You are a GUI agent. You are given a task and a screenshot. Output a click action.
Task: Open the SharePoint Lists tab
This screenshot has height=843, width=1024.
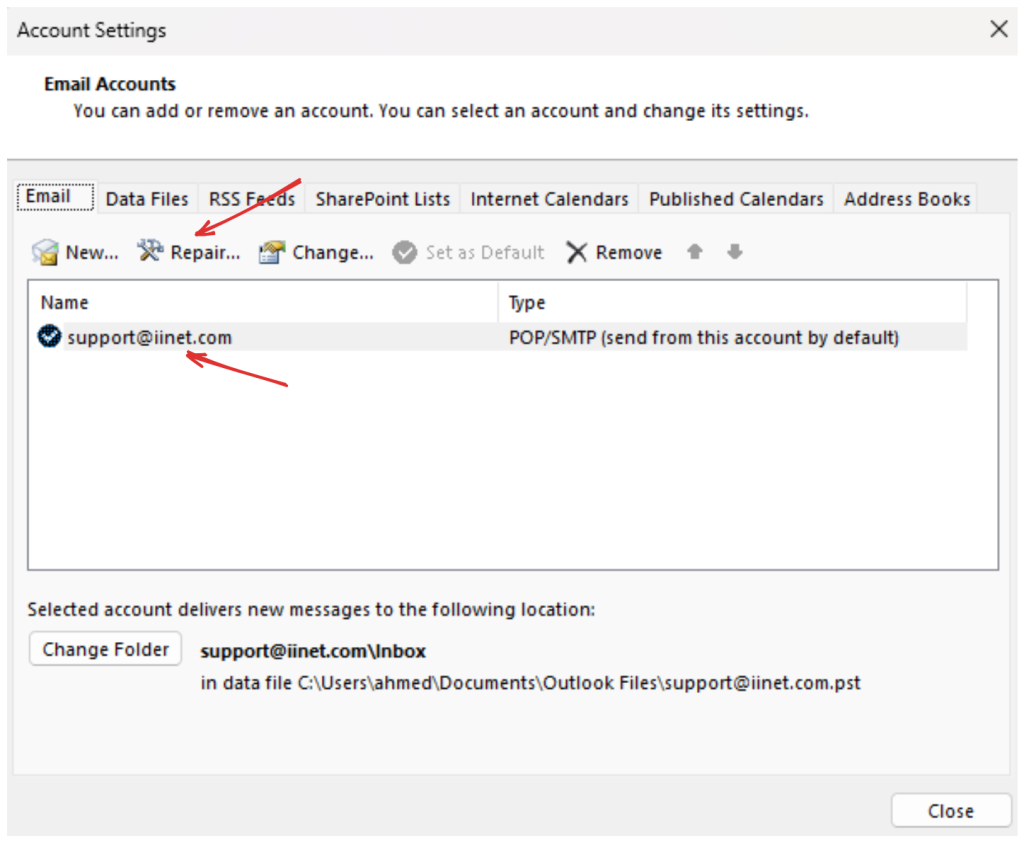tap(383, 199)
